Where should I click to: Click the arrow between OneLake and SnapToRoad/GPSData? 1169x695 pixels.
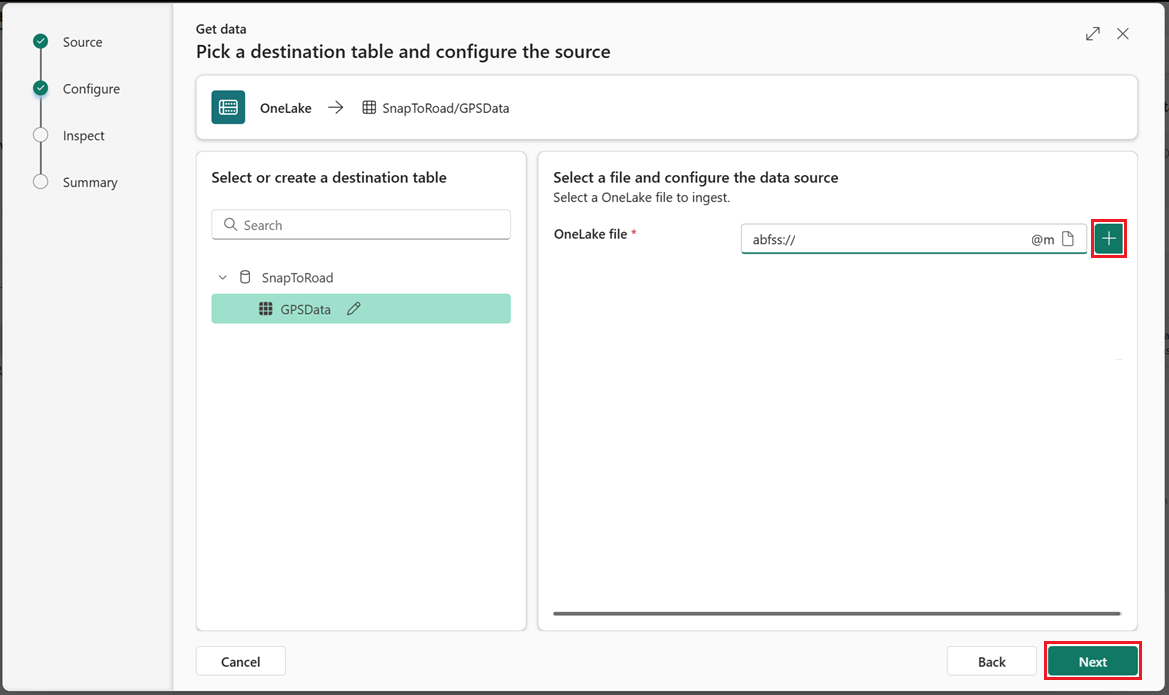(335, 107)
